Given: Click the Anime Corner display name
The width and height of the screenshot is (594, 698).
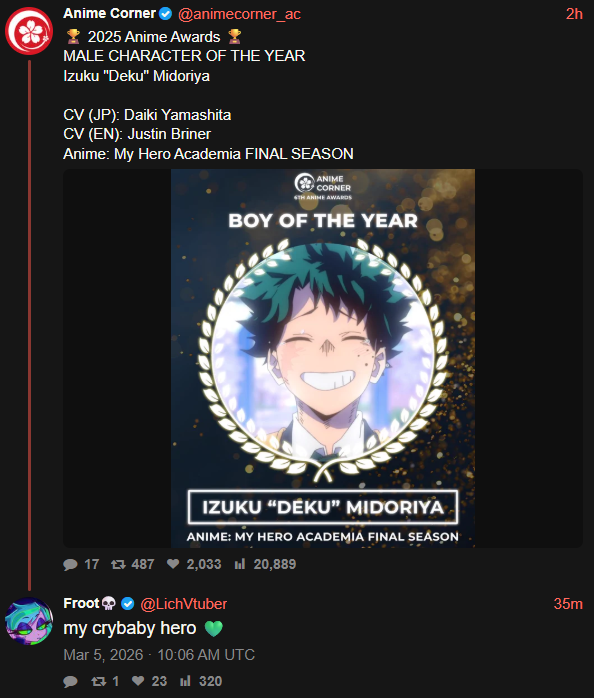Looking at the screenshot, I should (110, 14).
